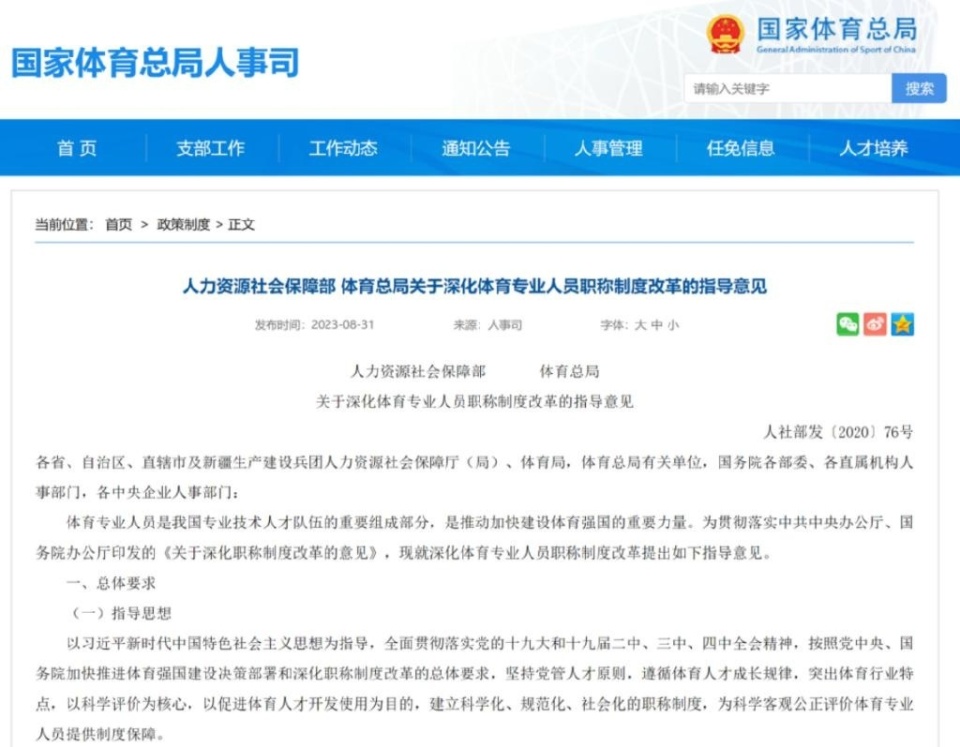Set font size to 中 (medium)
This screenshot has height=747, width=960.
657,325
